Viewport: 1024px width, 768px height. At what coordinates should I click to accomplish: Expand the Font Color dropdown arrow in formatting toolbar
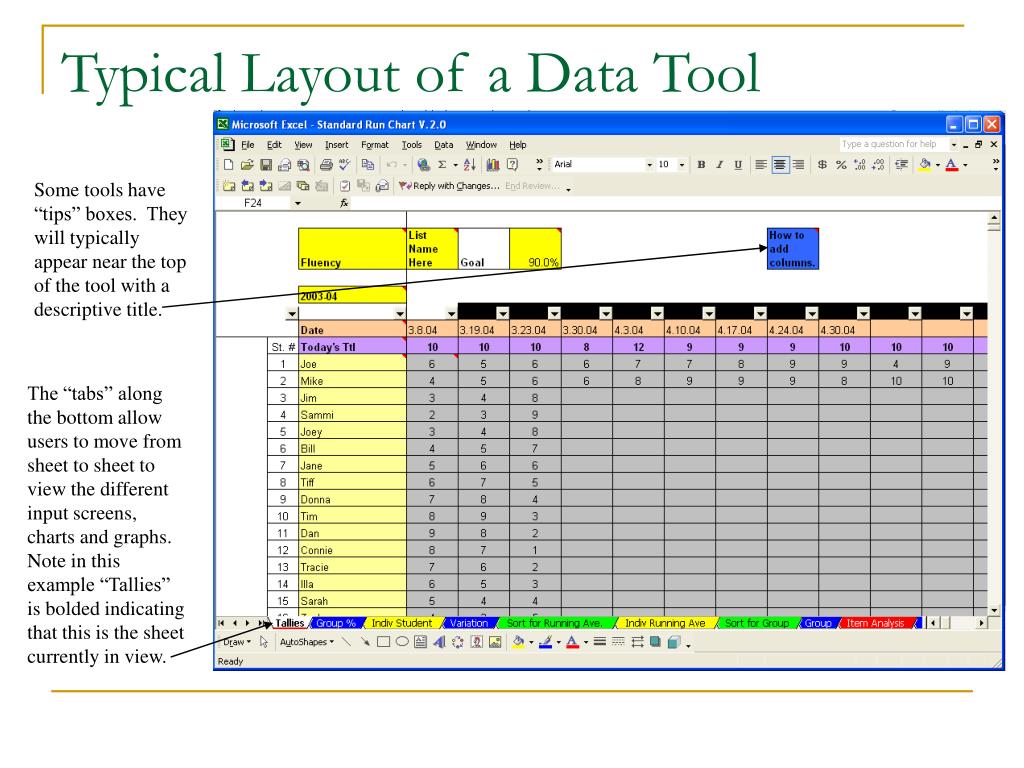pos(965,165)
